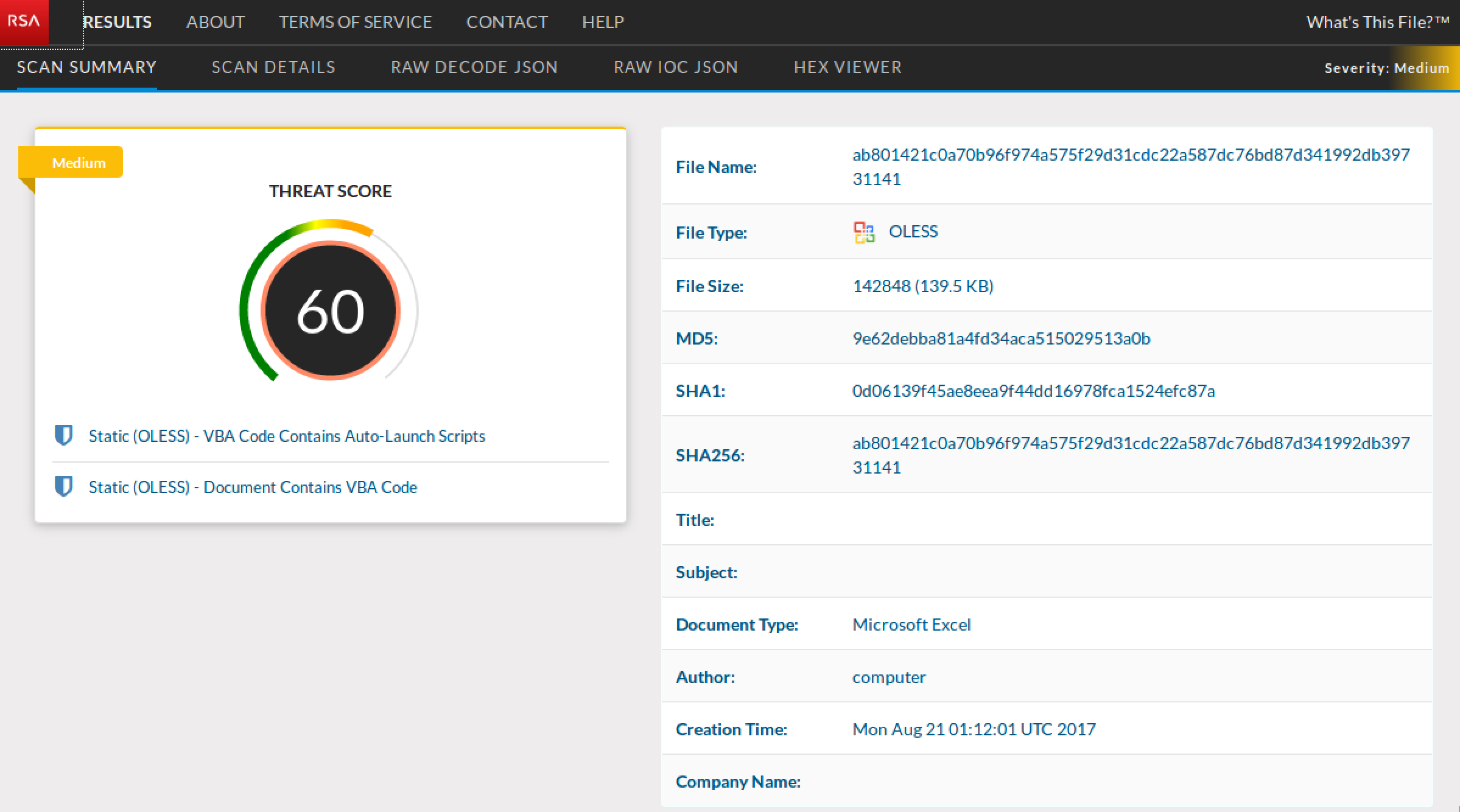
Task: Open the Raw IOC JSON tab
Action: pyautogui.click(x=675, y=67)
